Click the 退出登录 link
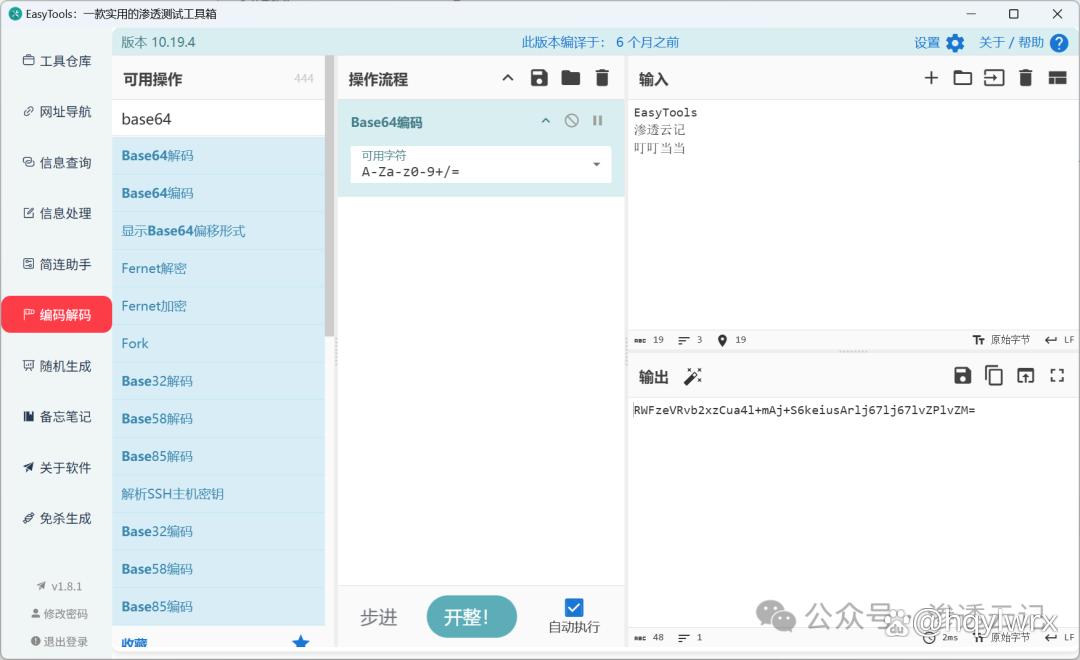Viewport: 1080px width, 660px height. click(59, 641)
